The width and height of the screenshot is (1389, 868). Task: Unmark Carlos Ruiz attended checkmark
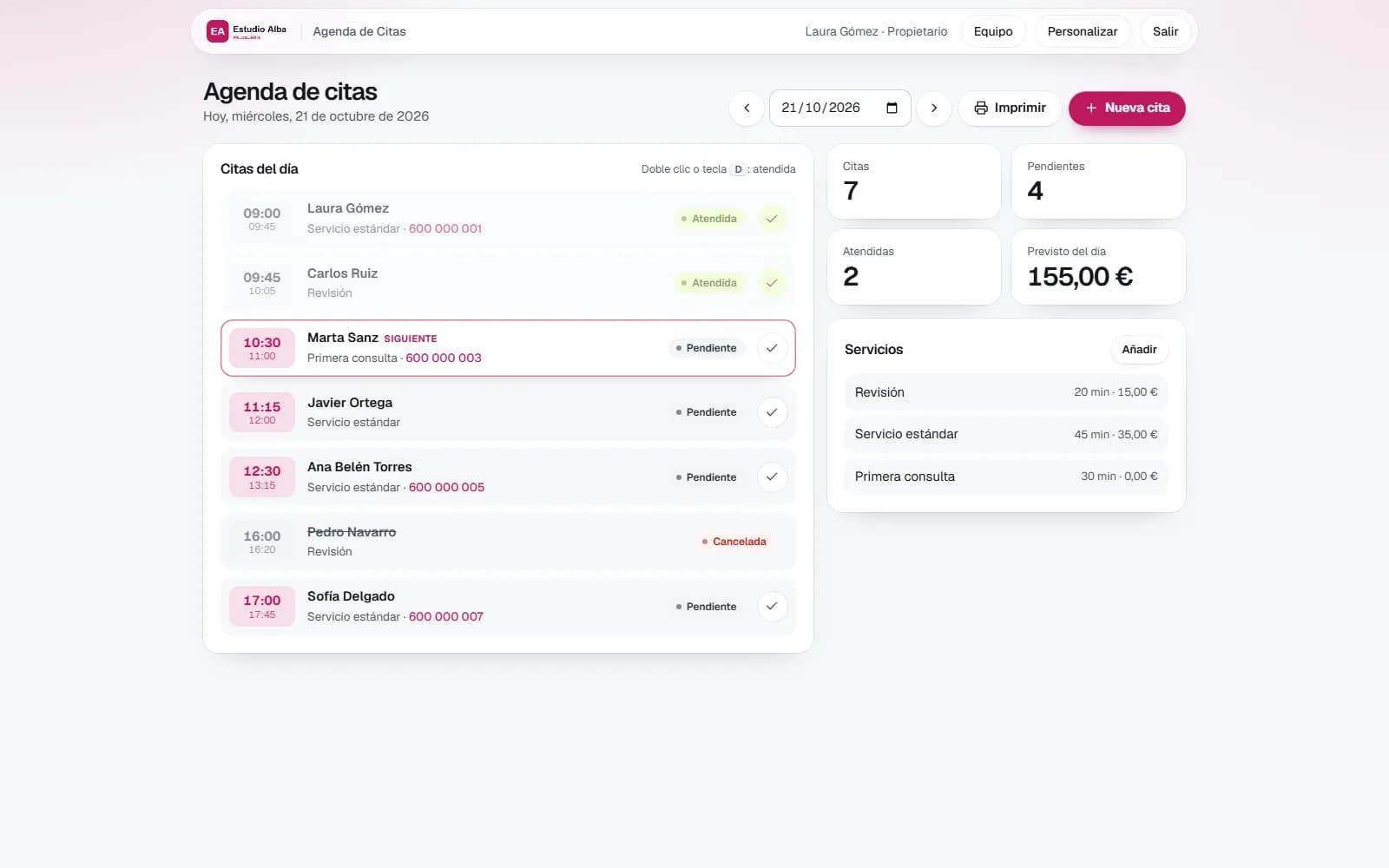coord(772,283)
